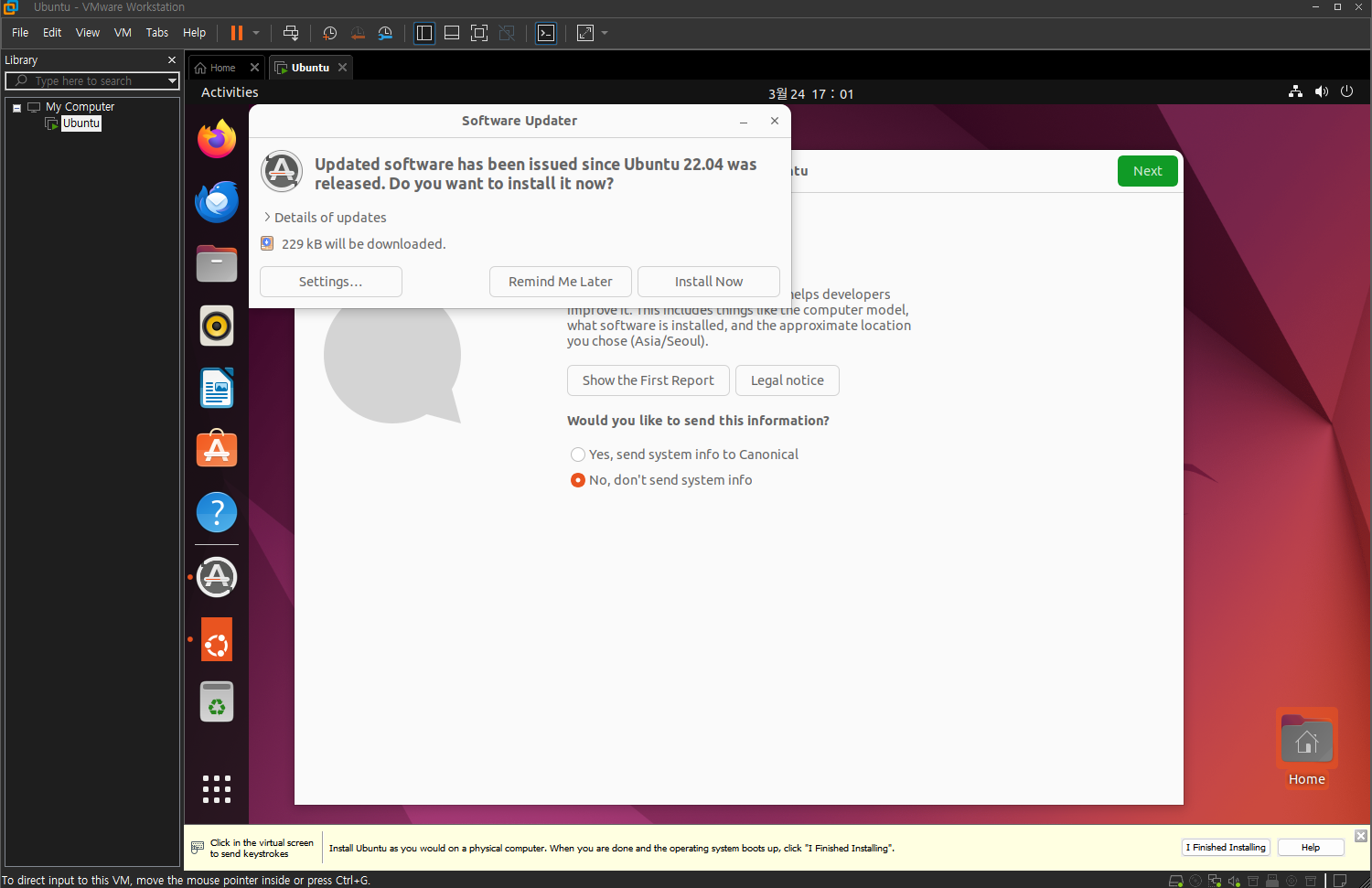This screenshot has width=1372, height=888.
Task: Open the VM menu
Action: click(x=123, y=33)
